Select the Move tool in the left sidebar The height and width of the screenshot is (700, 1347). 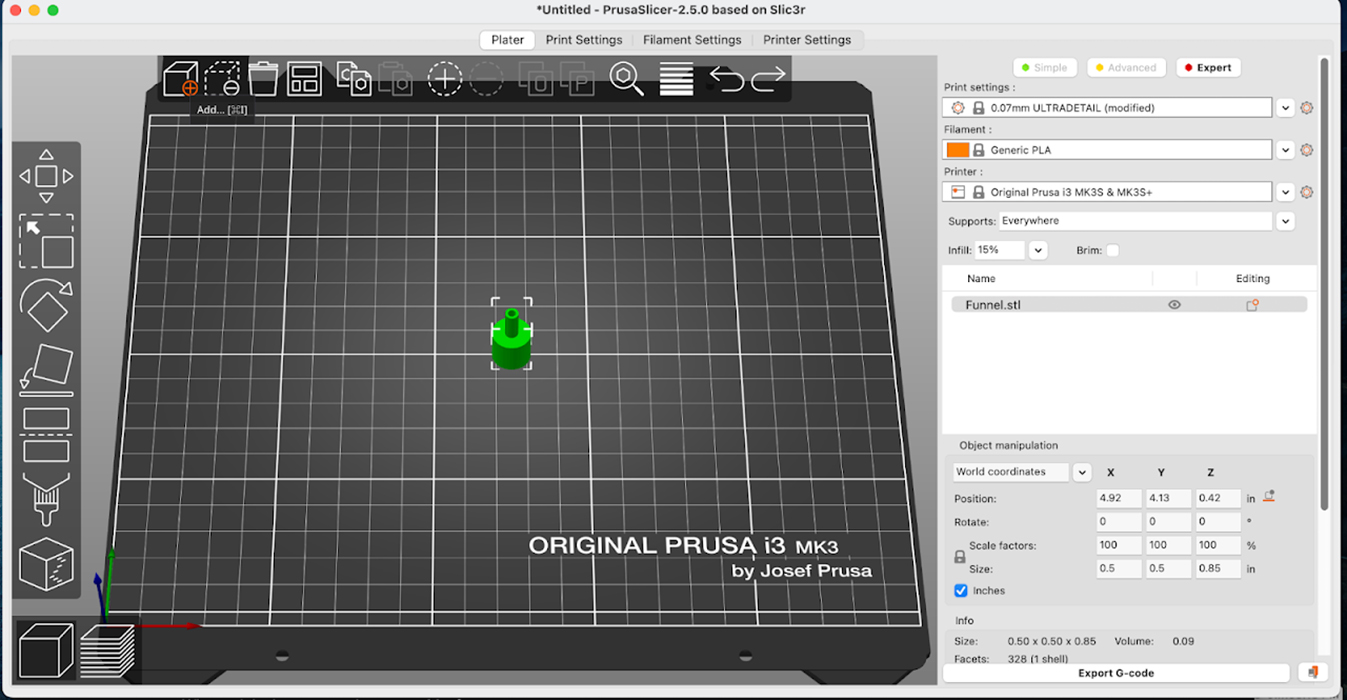[x=45, y=175]
